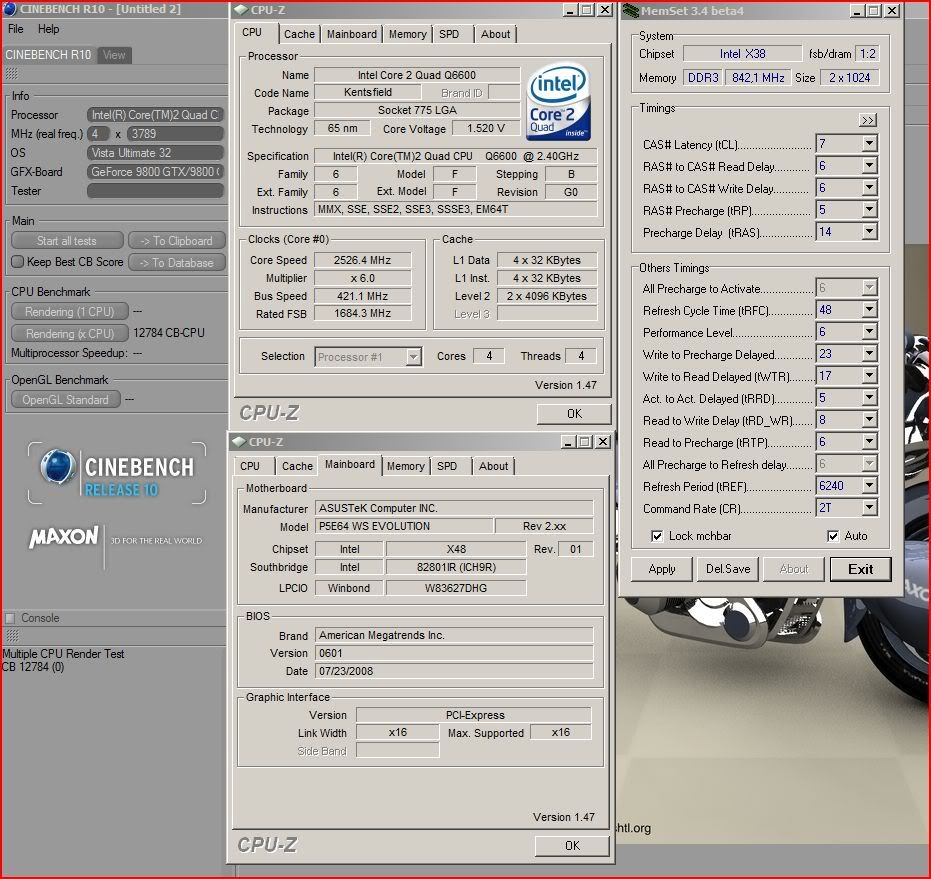Viewport: 931px width, 879px height.
Task: Minimize the upper CPU-Z window
Action: tap(570, 10)
